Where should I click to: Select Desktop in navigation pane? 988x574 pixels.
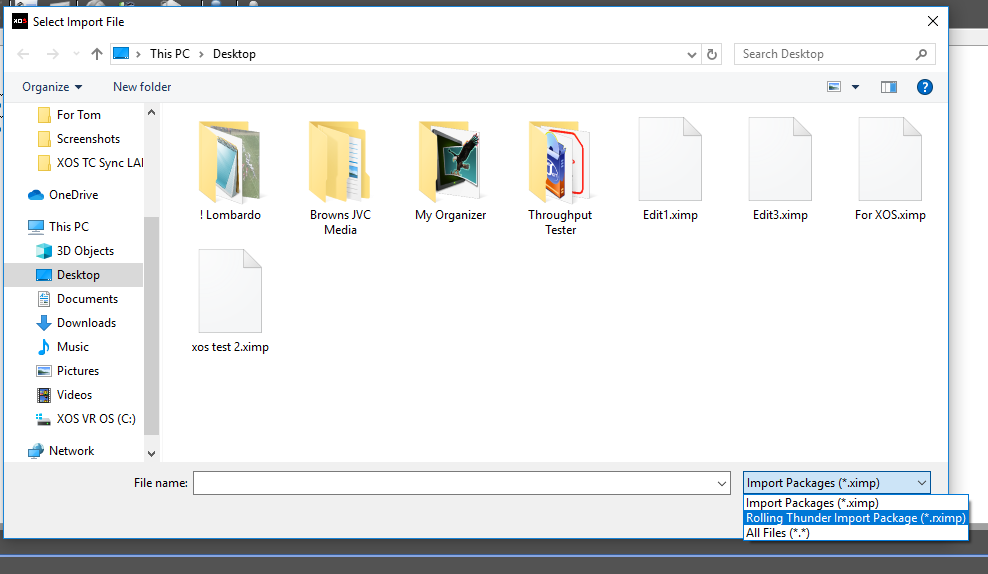(74, 275)
